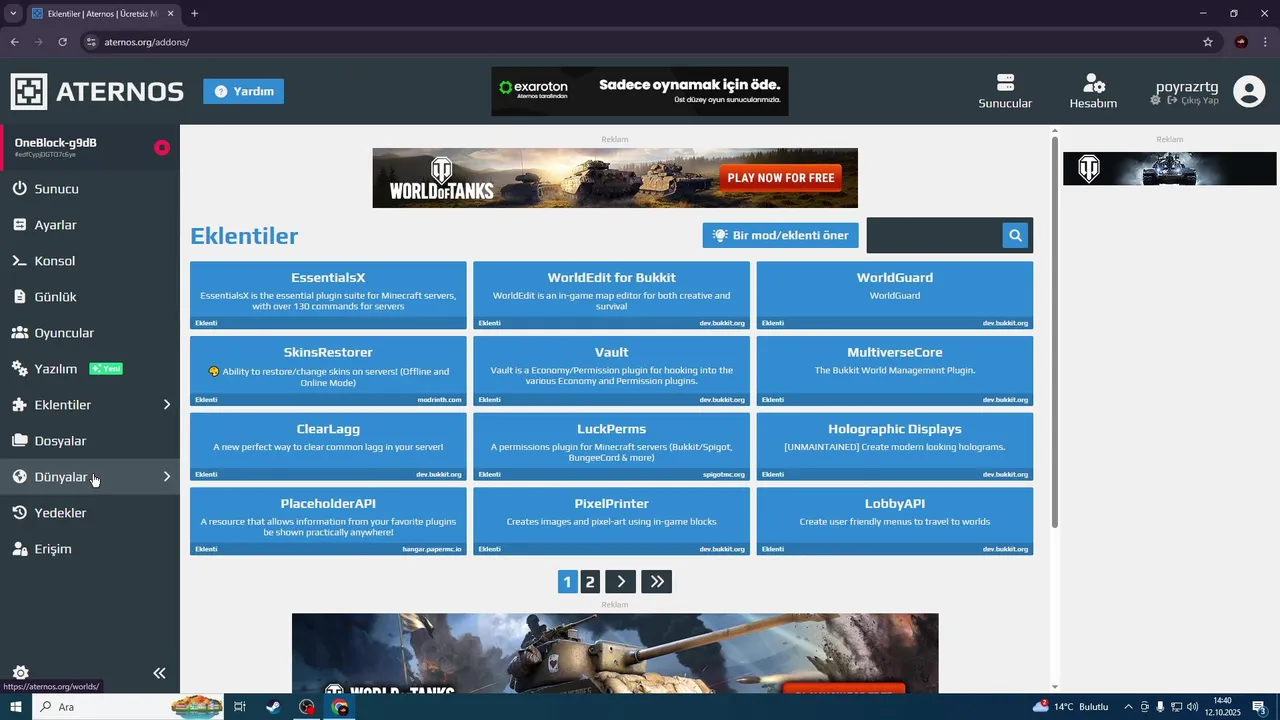This screenshot has height=720, width=1280.
Task: Click the Dosyalar folder icon
Action: 19,441
